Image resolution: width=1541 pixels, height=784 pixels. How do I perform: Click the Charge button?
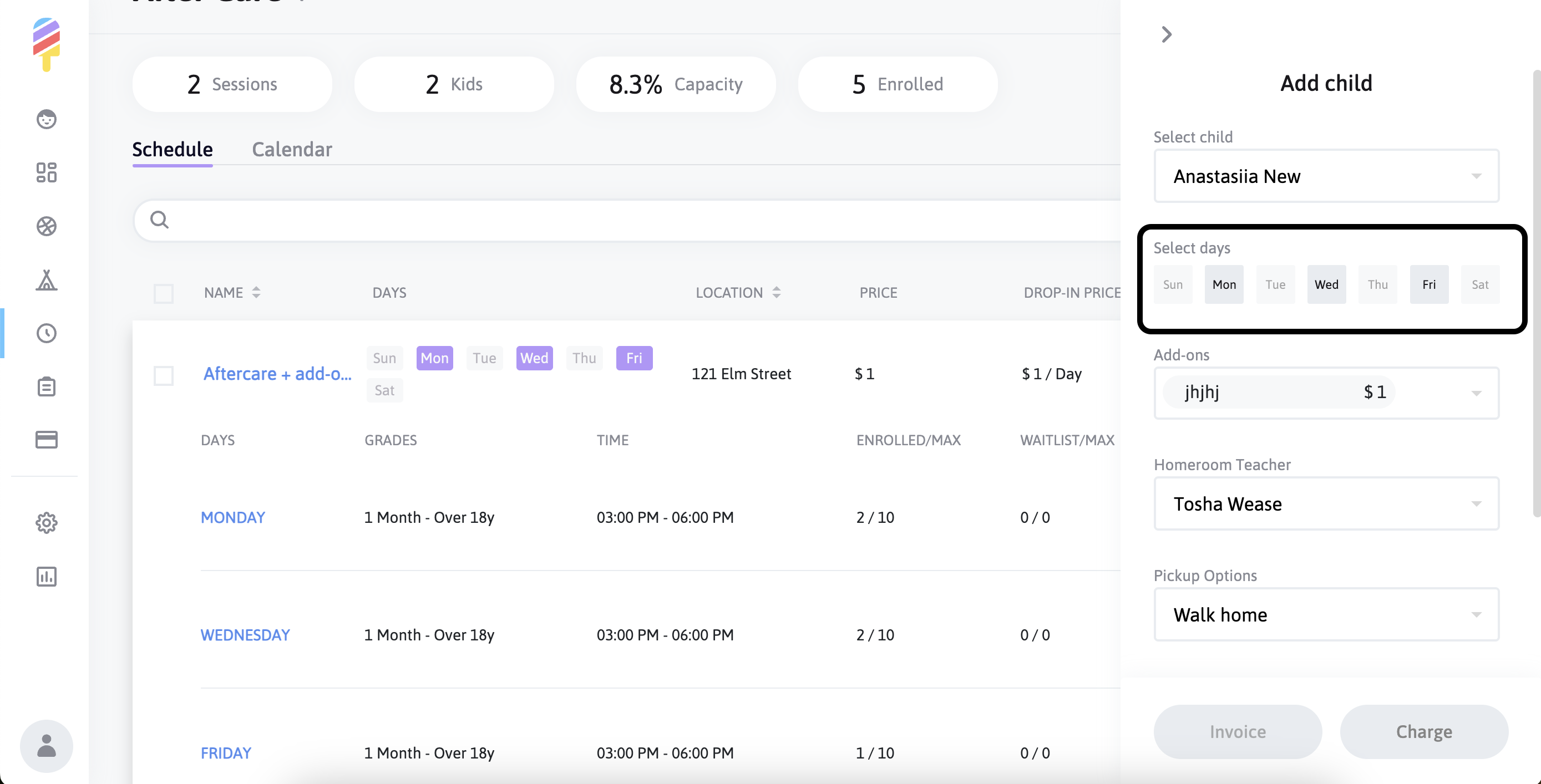tap(1423, 731)
